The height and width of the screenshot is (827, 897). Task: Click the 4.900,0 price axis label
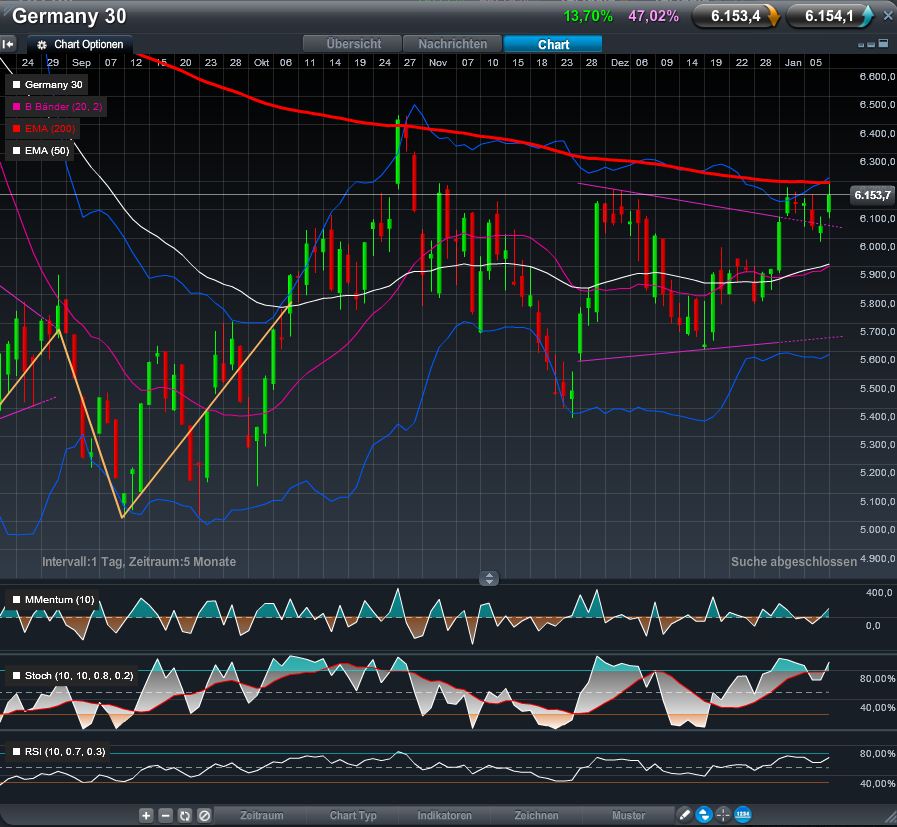coord(877,558)
